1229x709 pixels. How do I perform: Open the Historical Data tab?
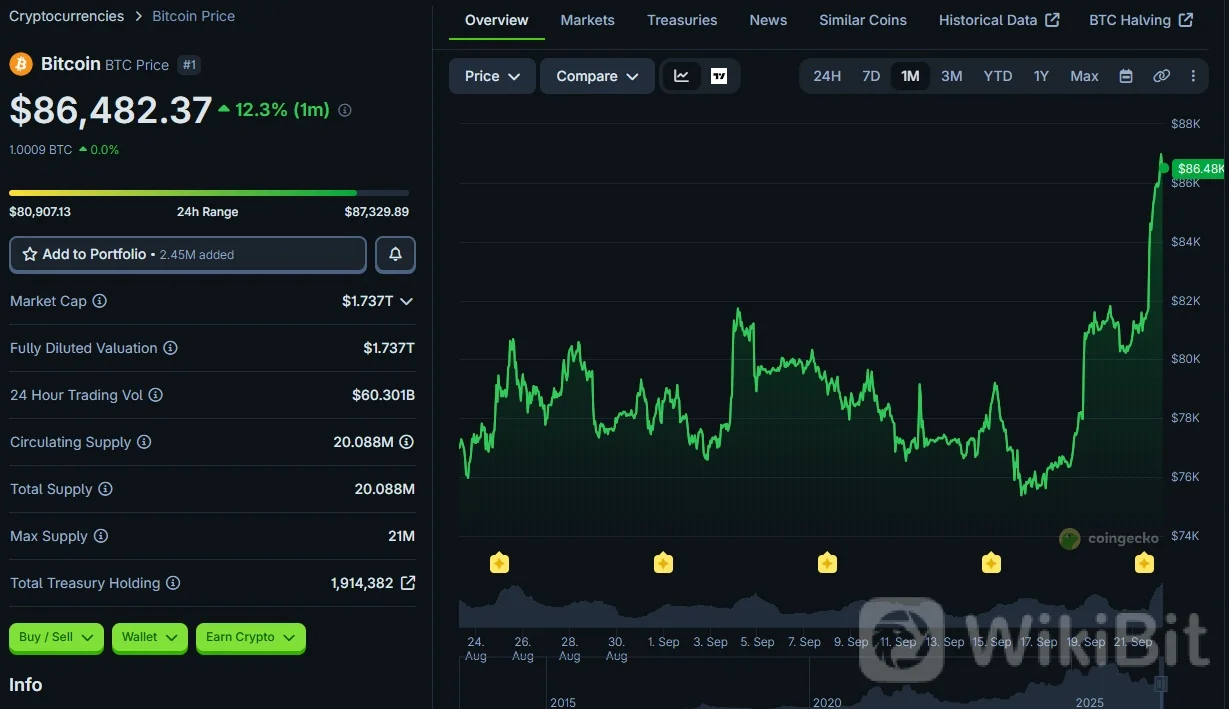pos(999,20)
